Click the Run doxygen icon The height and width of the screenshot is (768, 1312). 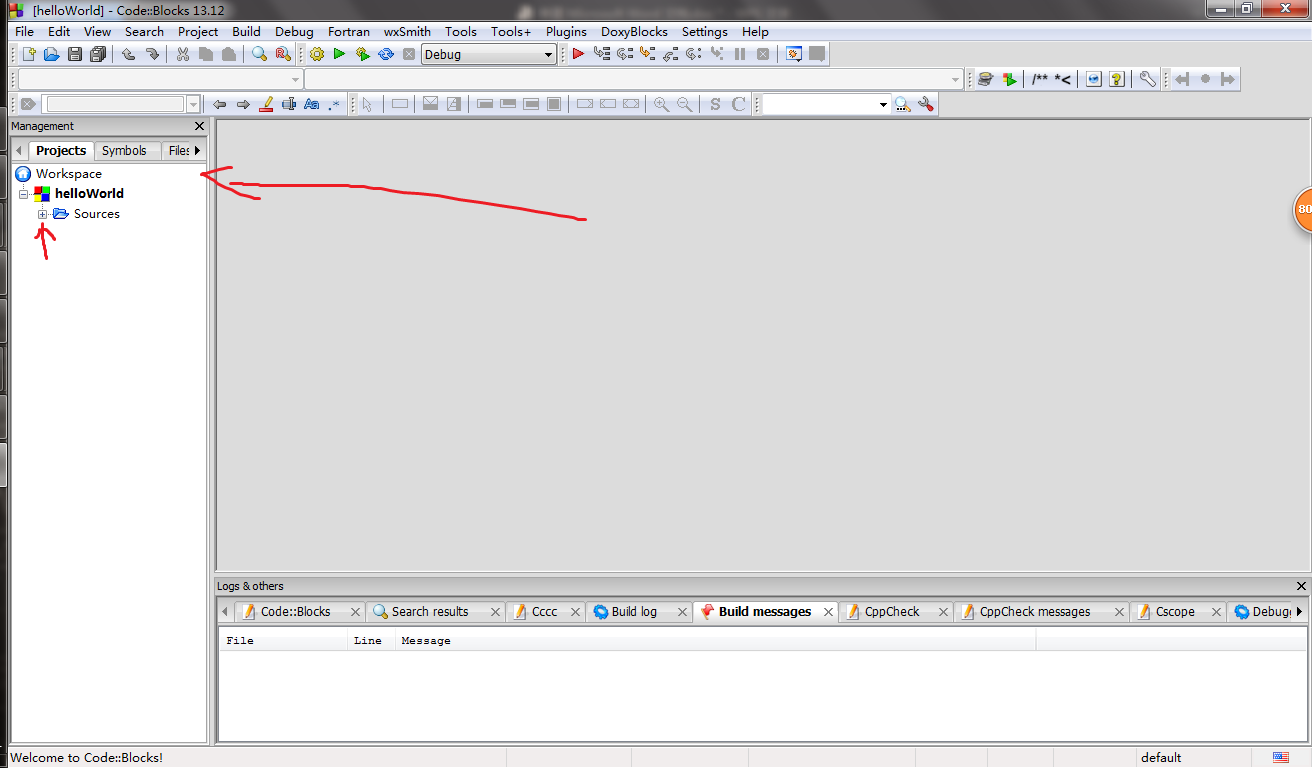click(1009, 79)
